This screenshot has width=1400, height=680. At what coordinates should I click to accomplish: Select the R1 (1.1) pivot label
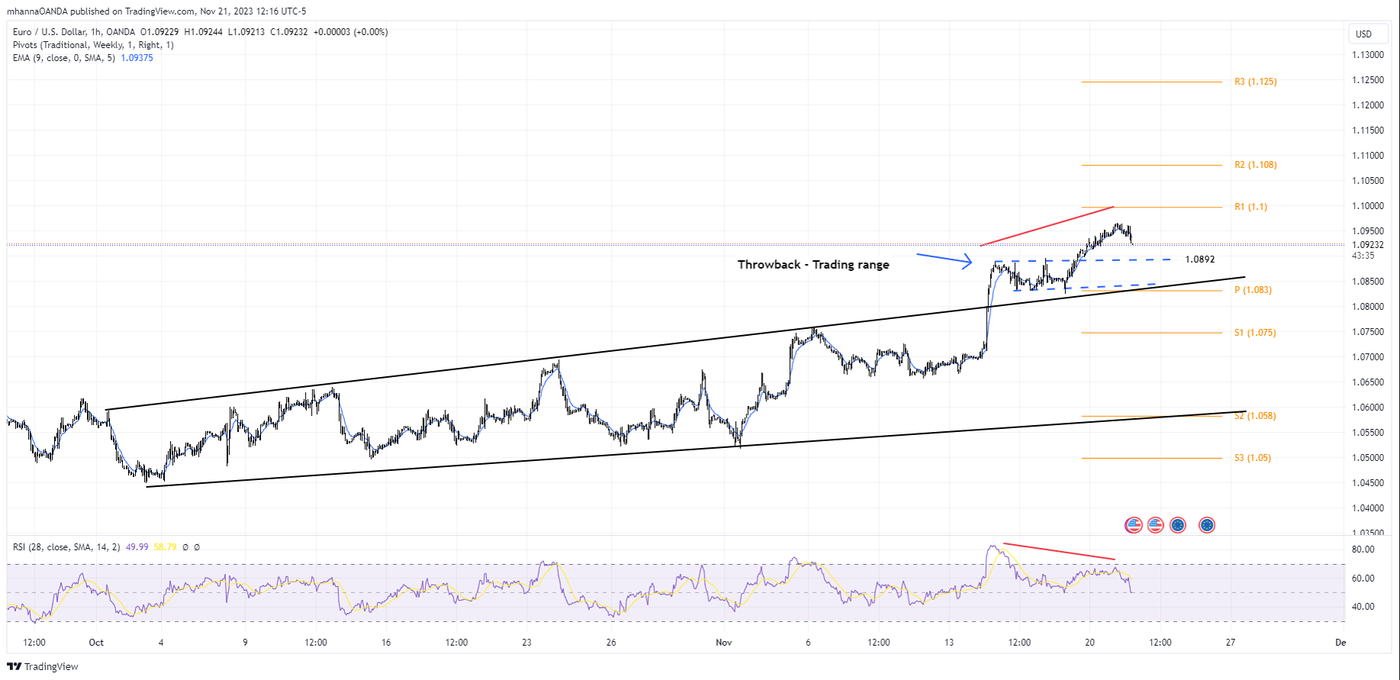[1249, 207]
